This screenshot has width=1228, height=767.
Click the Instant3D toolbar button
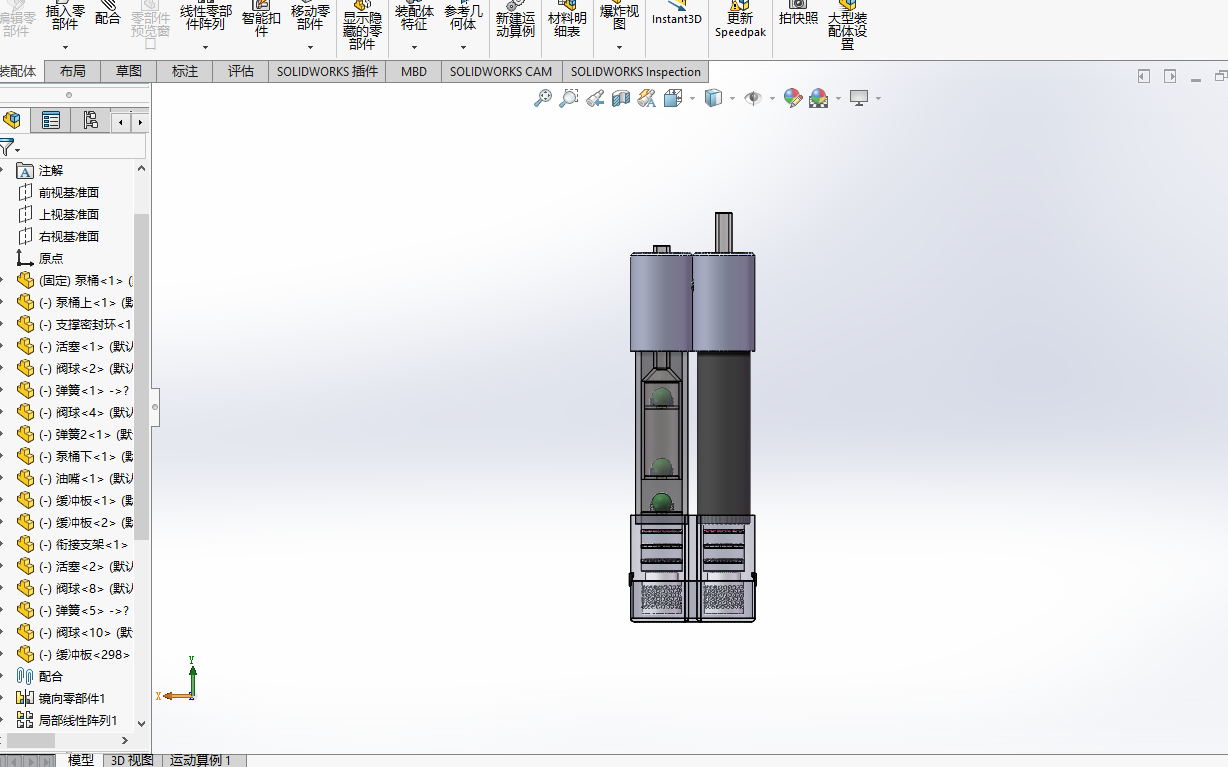[677, 14]
